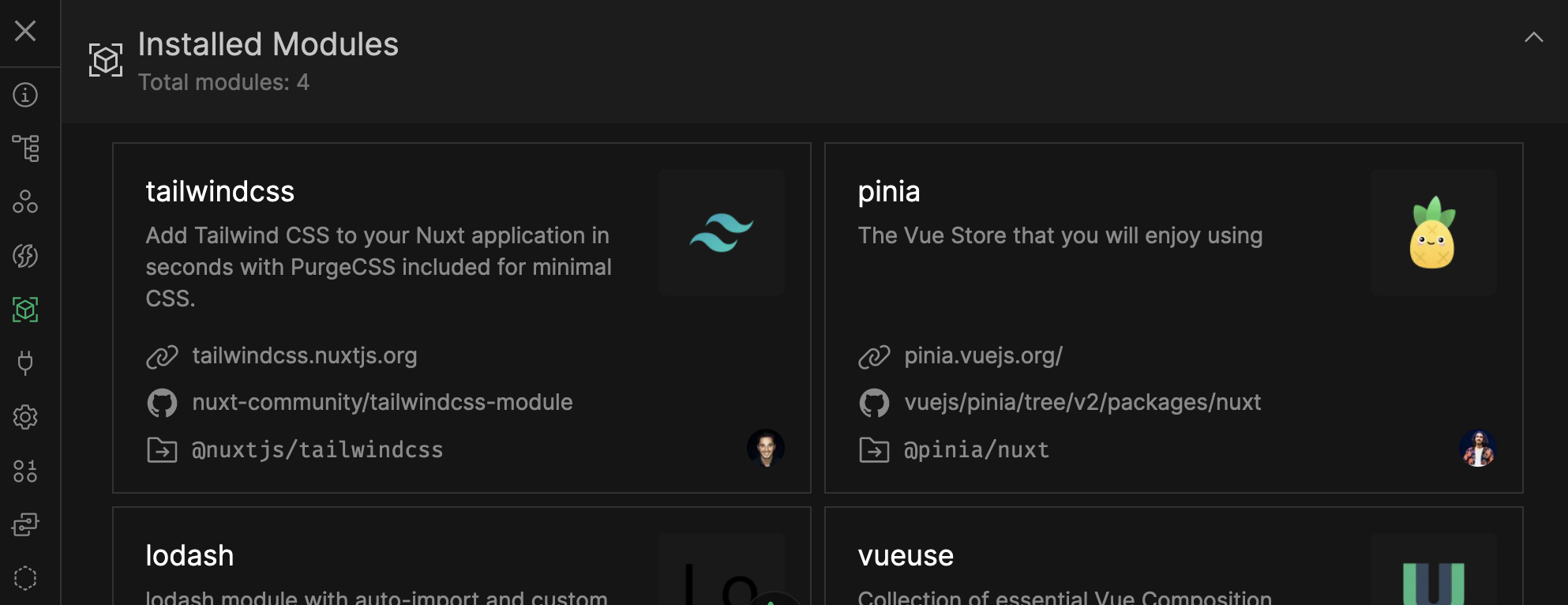Screen dimensions: 1568x605
Task: Click folder icon beside @nuxtjs/tailwindcss
Action: (162, 450)
